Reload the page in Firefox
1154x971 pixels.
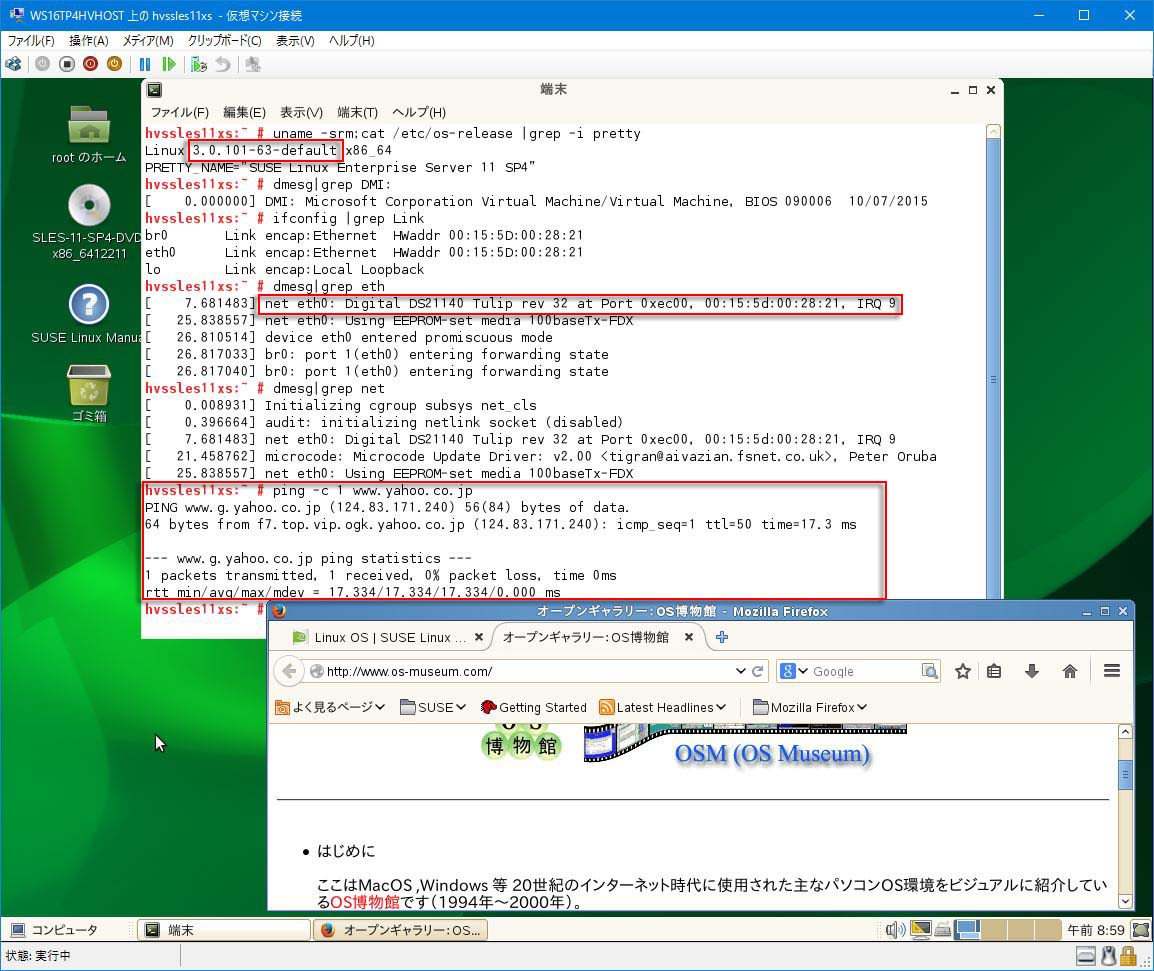[x=757, y=671]
